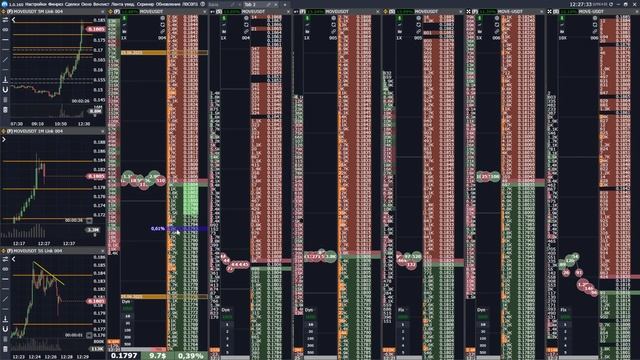
Task: Click the 0,39% position result at the bottom
Action: click(x=190, y=356)
